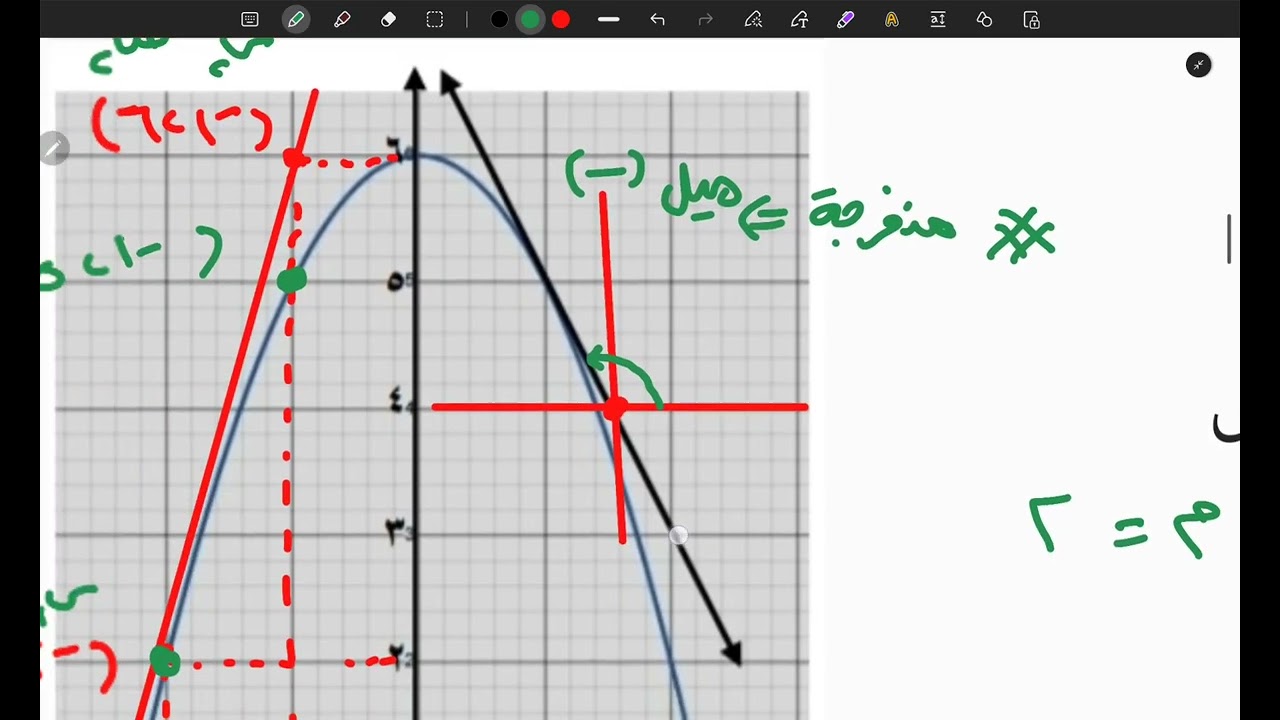Select the lasso selection tool

(x=434, y=20)
